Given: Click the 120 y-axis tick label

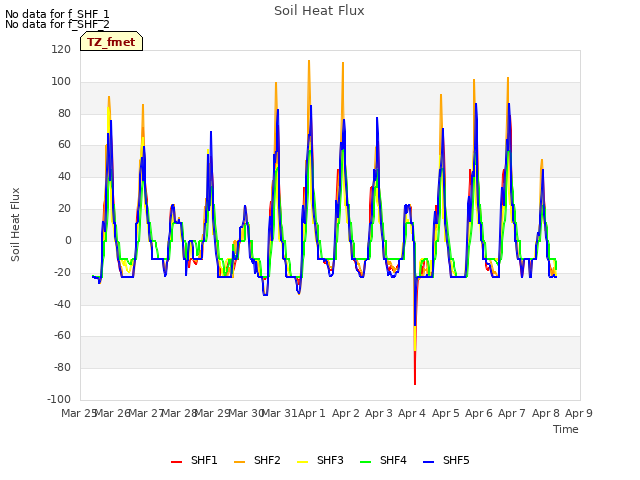Looking at the screenshot, I should click(x=61, y=49).
